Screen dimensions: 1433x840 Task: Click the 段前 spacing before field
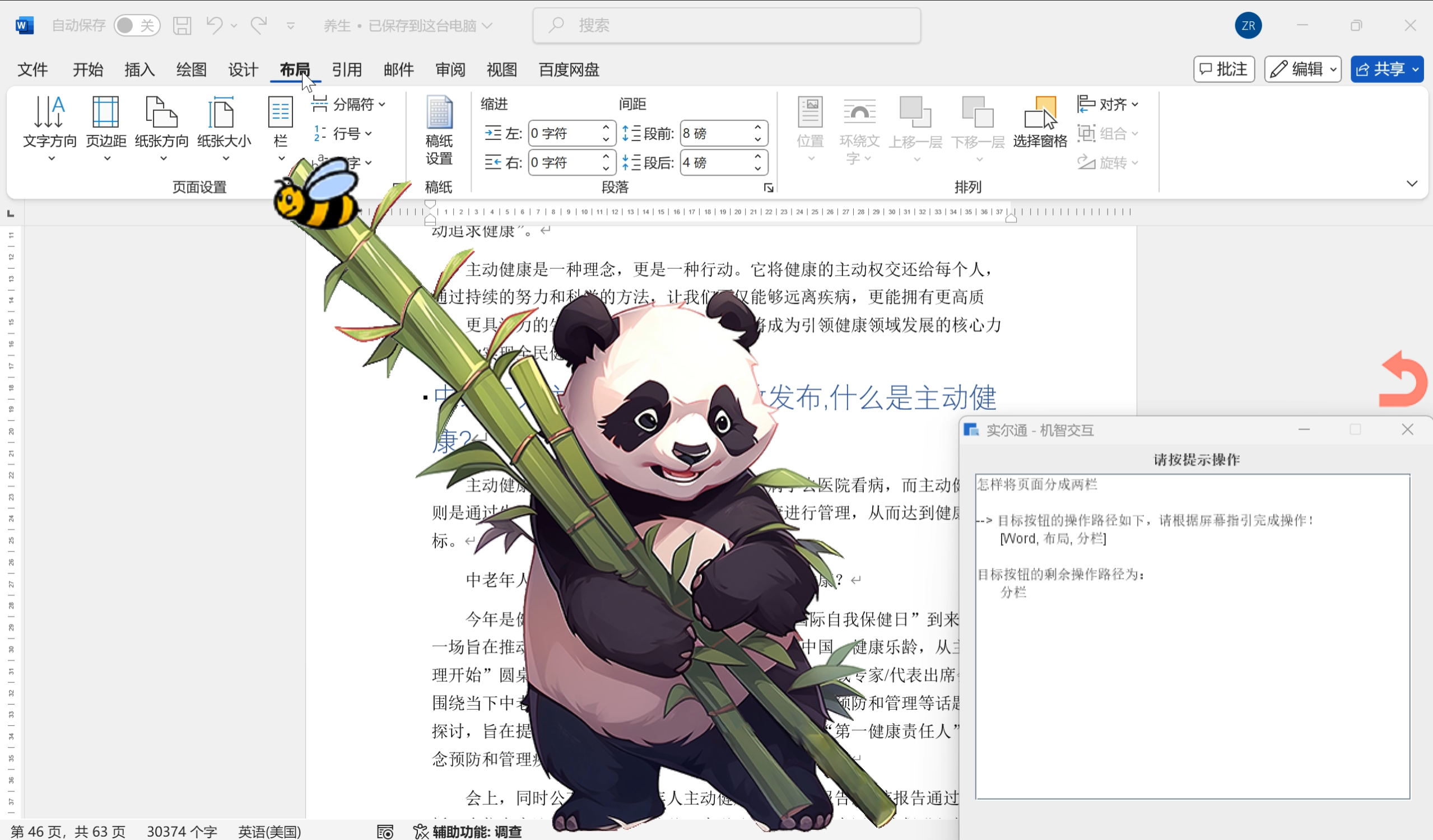(715, 133)
